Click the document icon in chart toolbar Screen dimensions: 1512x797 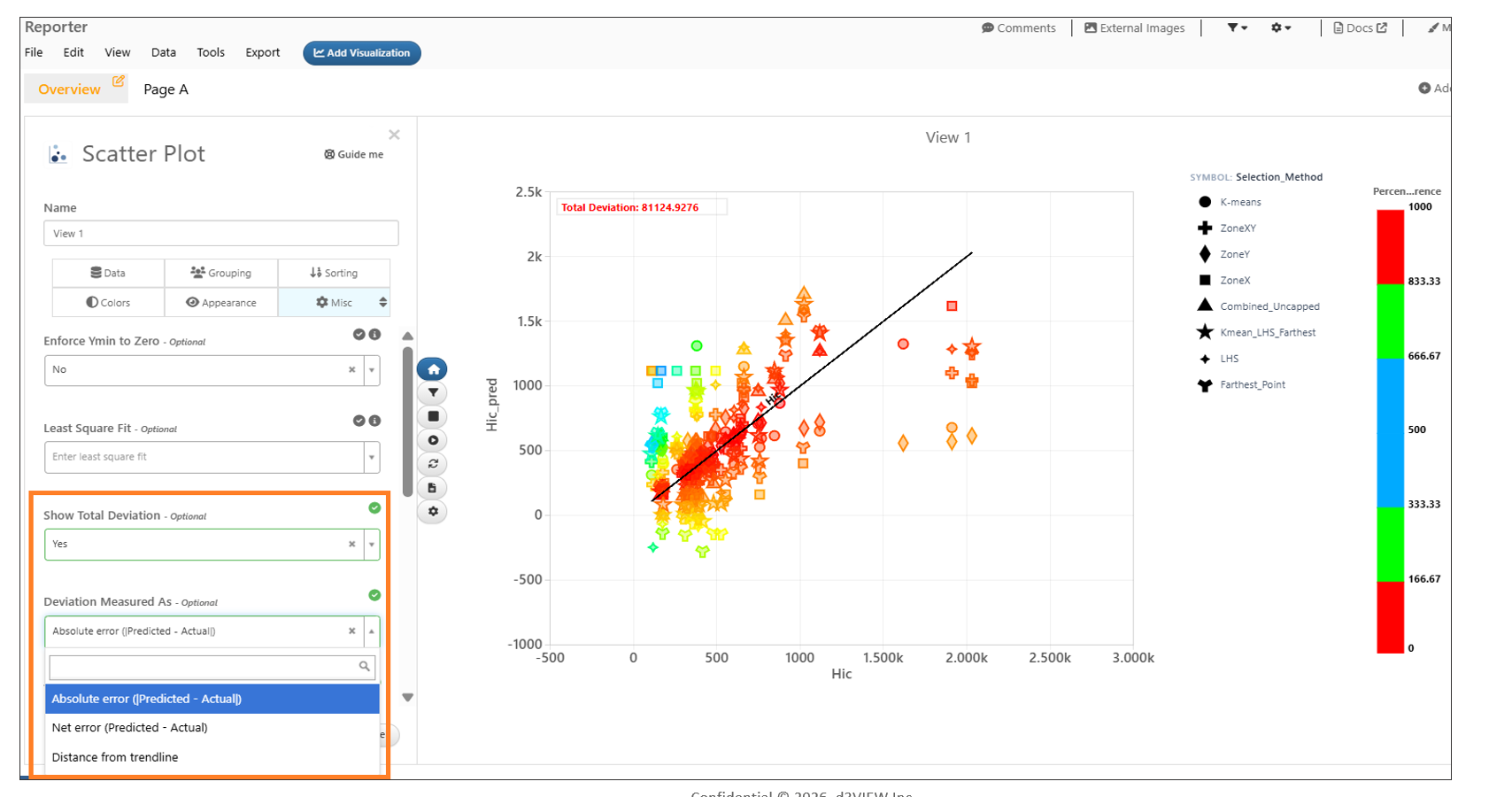pyautogui.click(x=433, y=488)
